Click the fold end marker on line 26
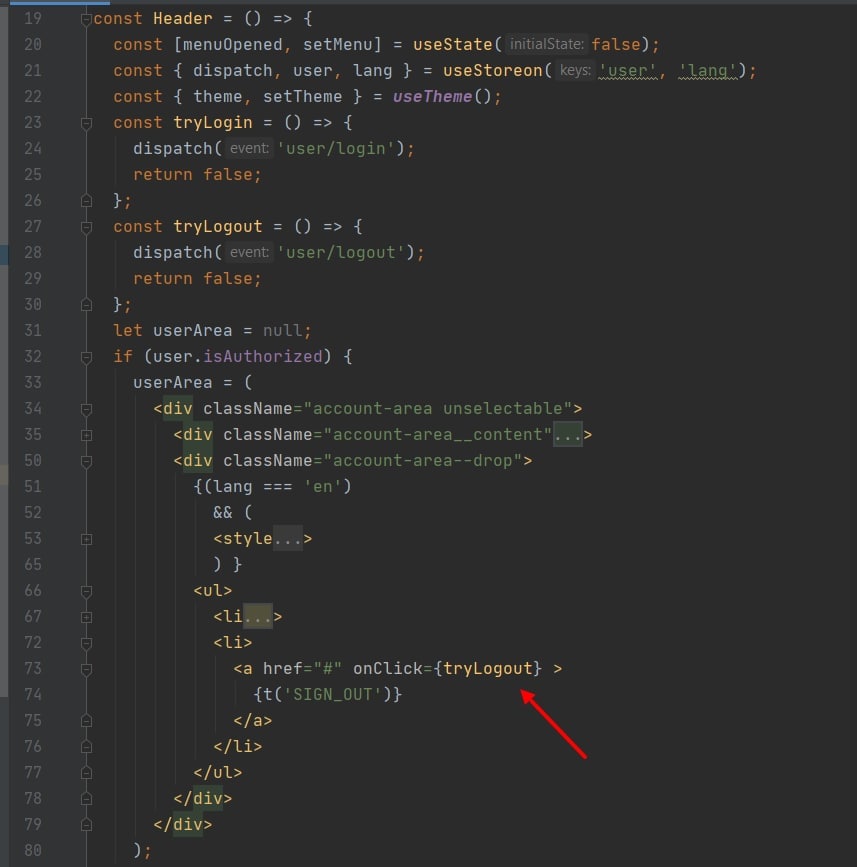The height and width of the screenshot is (867, 857). coord(86,200)
